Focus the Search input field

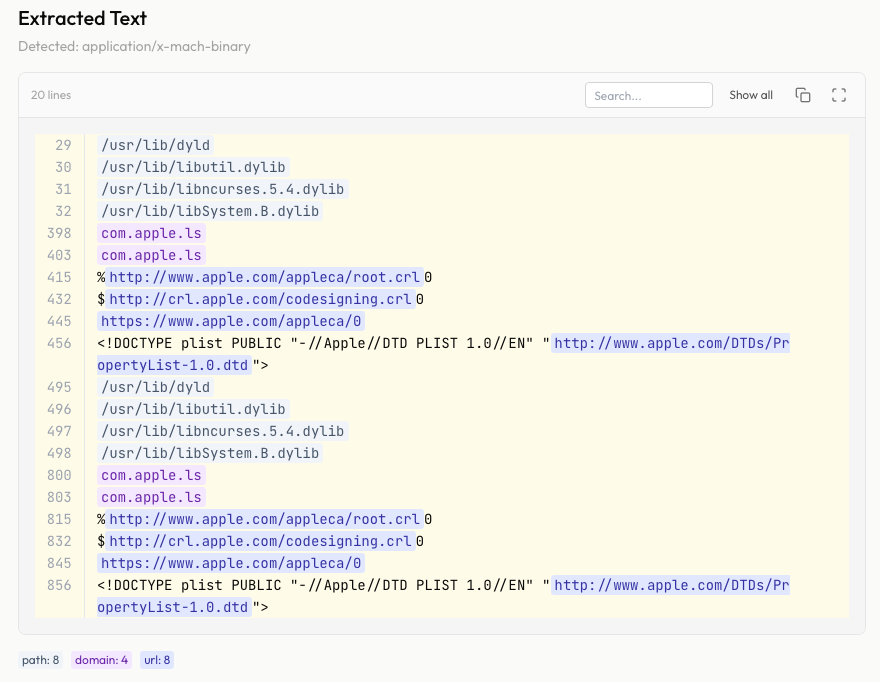click(x=648, y=95)
